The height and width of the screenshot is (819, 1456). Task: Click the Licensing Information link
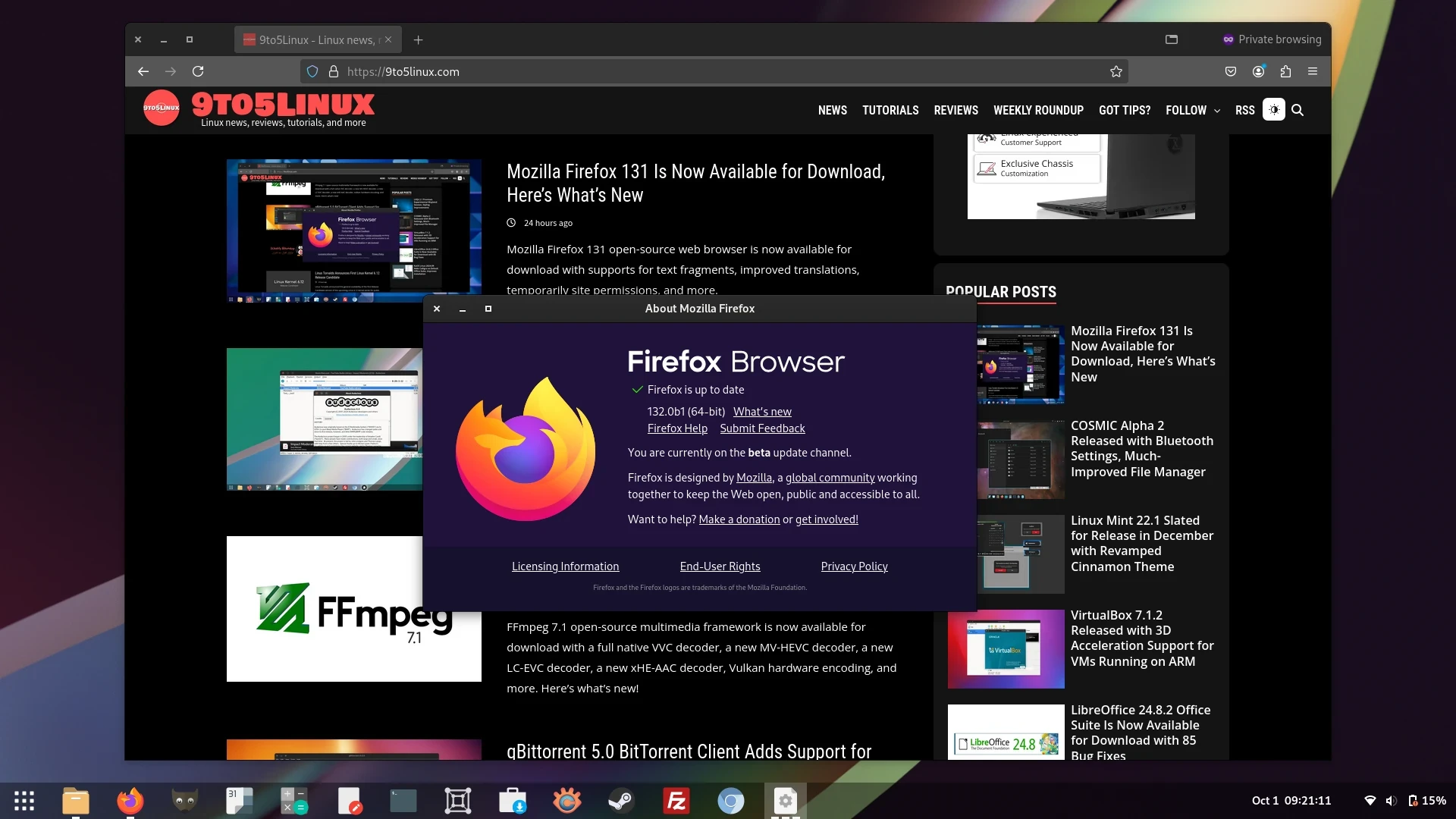565,566
